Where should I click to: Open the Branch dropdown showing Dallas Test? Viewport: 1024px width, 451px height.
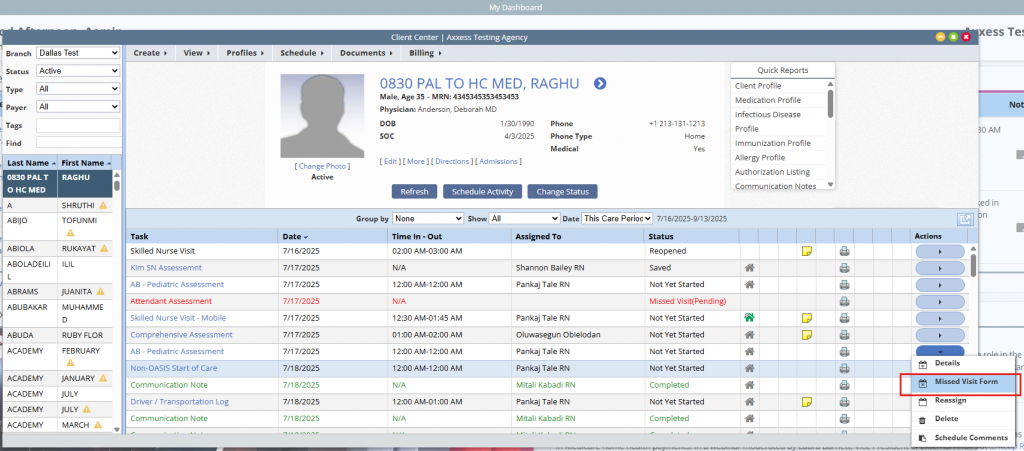coord(78,53)
